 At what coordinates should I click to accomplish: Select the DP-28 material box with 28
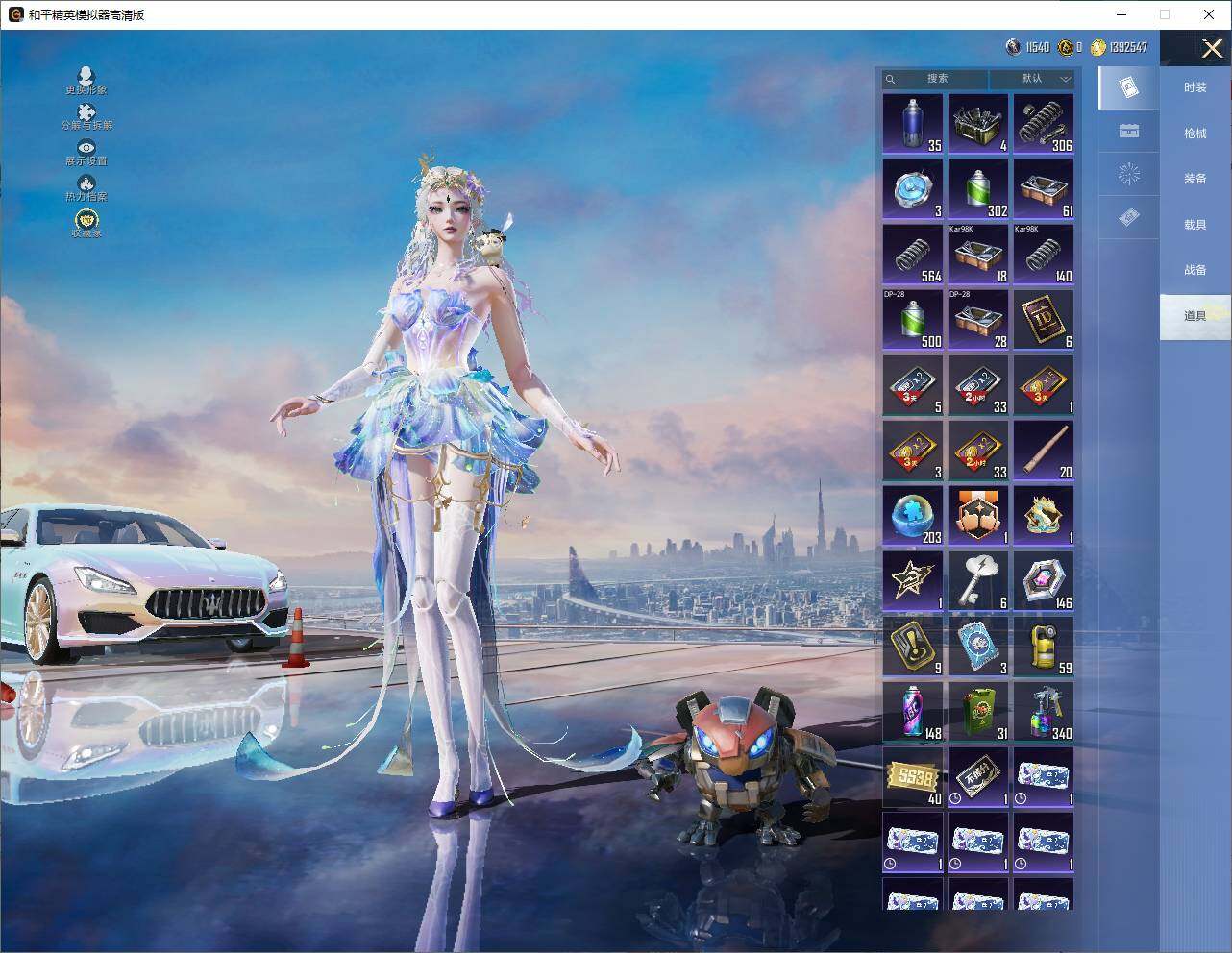point(978,320)
